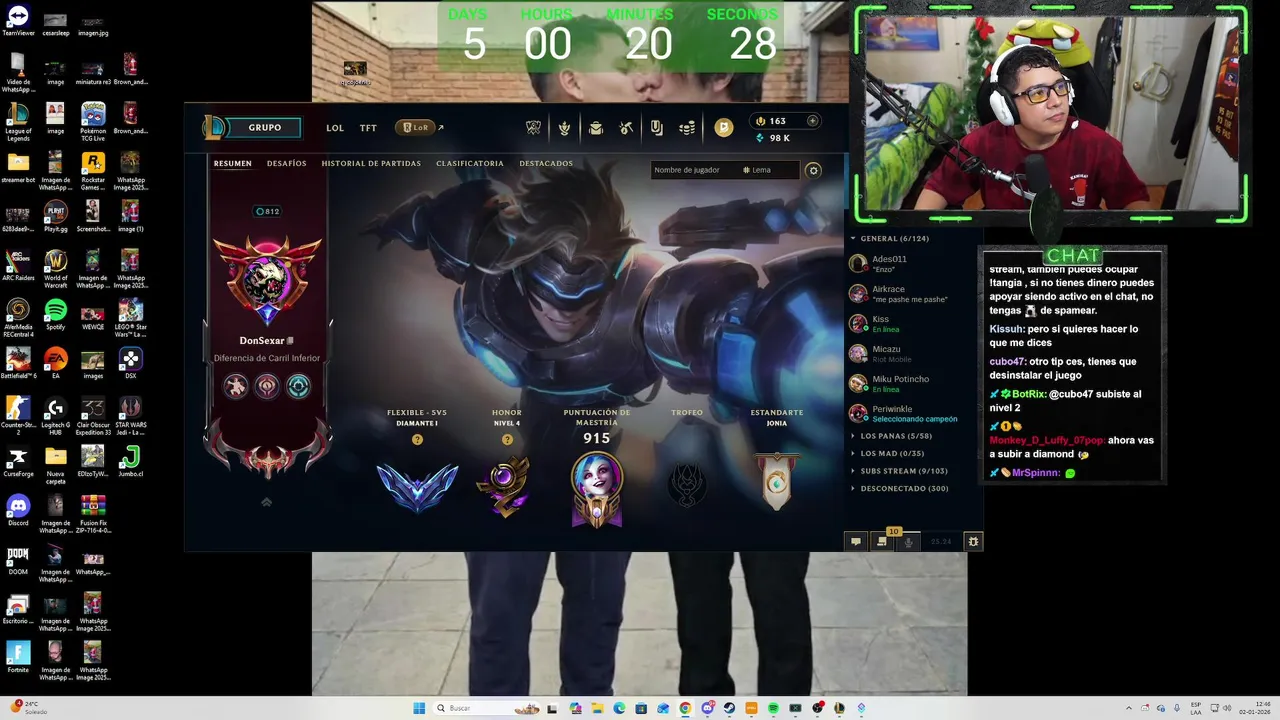Click the plus button next to 163 RP
The height and width of the screenshot is (720, 1280).
[812, 121]
